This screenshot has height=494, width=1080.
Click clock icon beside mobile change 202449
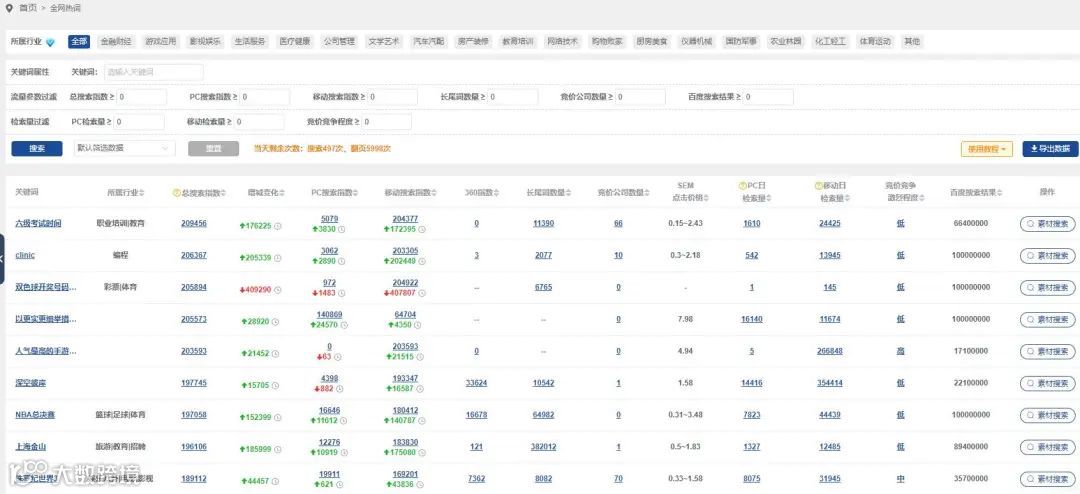coord(422,261)
